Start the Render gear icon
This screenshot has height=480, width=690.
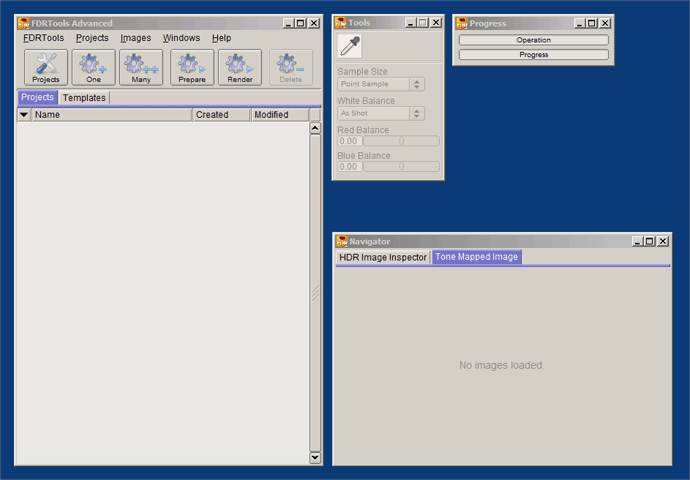240,67
